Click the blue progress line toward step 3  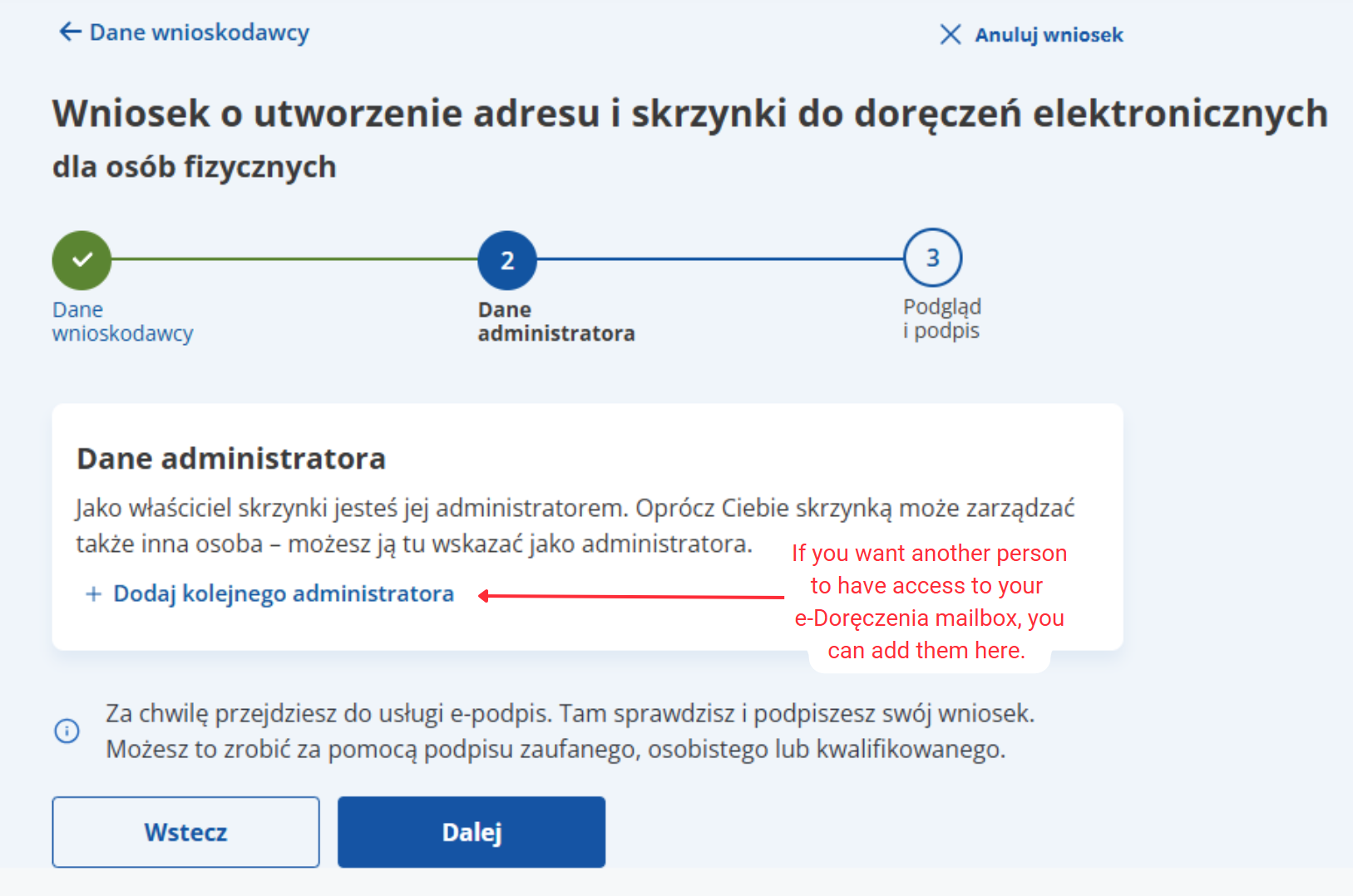tap(720, 259)
